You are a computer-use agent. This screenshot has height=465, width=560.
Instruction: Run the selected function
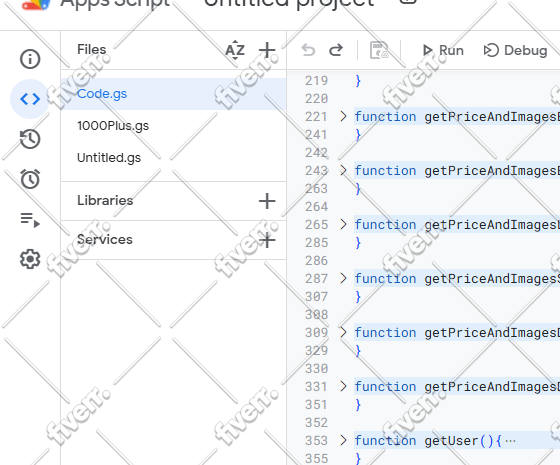pos(443,50)
